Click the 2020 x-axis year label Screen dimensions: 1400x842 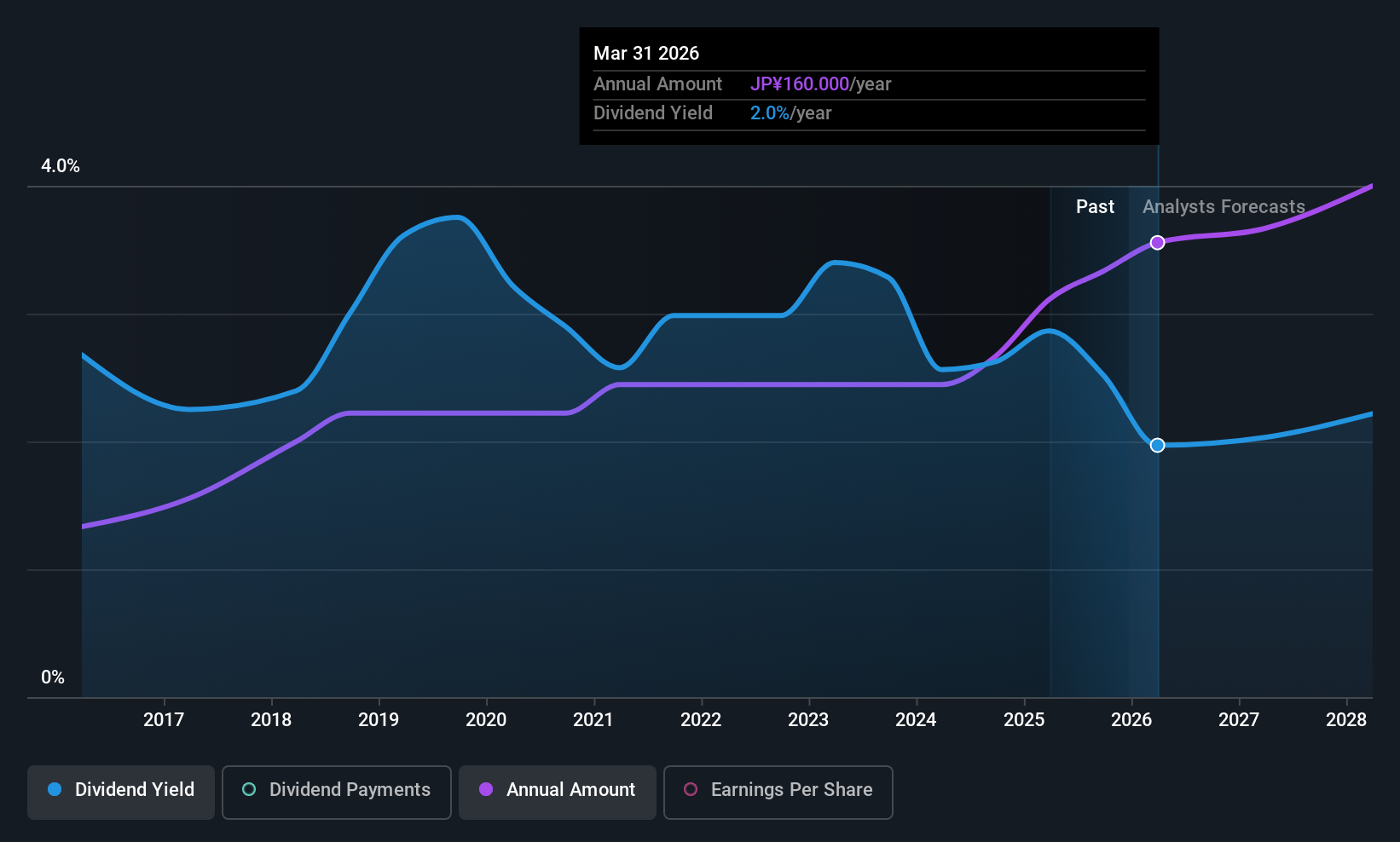[486, 719]
